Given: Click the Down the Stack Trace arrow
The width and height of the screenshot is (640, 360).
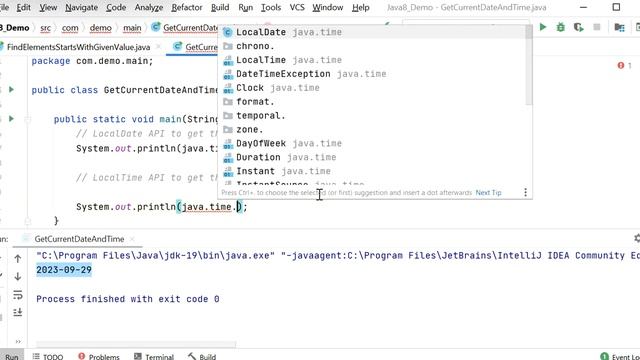Looking at the screenshot, I should [18, 277].
